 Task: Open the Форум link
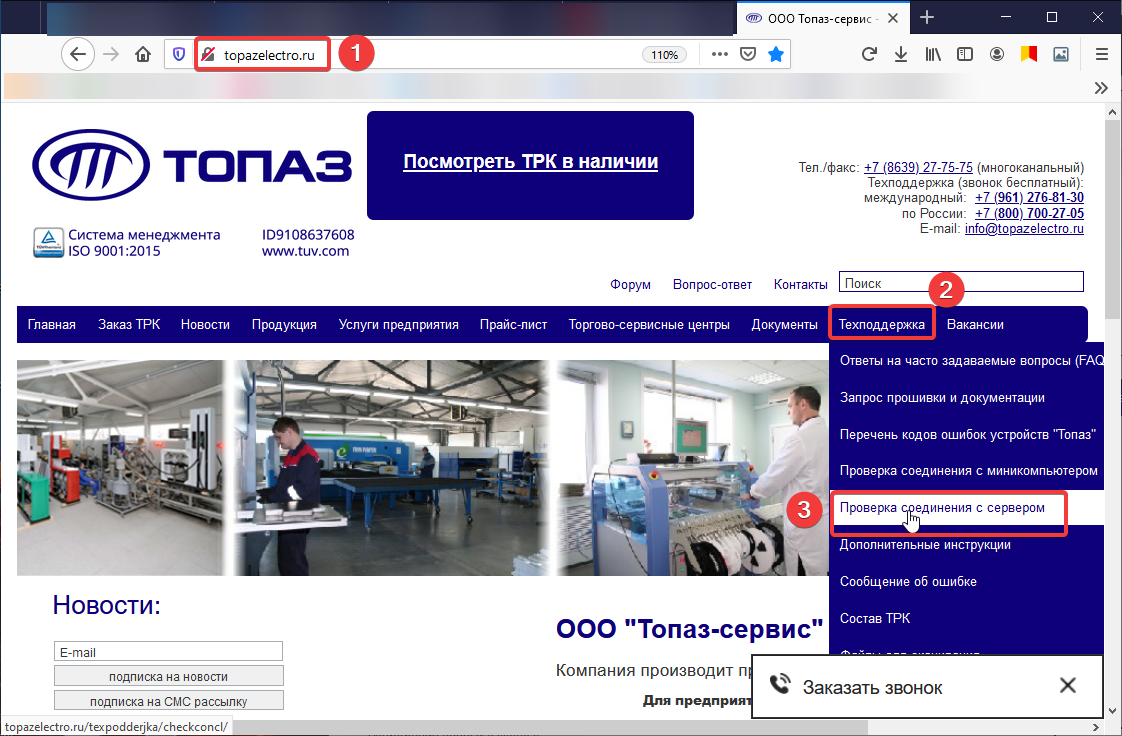click(630, 285)
